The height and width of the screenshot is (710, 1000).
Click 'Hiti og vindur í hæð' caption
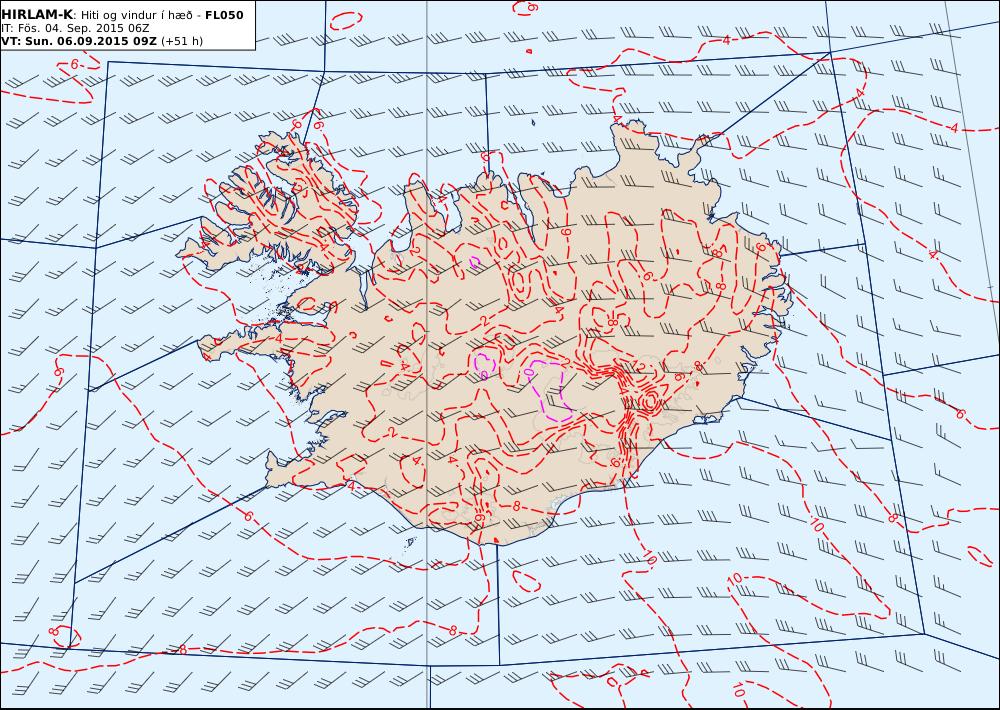pos(136,15)
